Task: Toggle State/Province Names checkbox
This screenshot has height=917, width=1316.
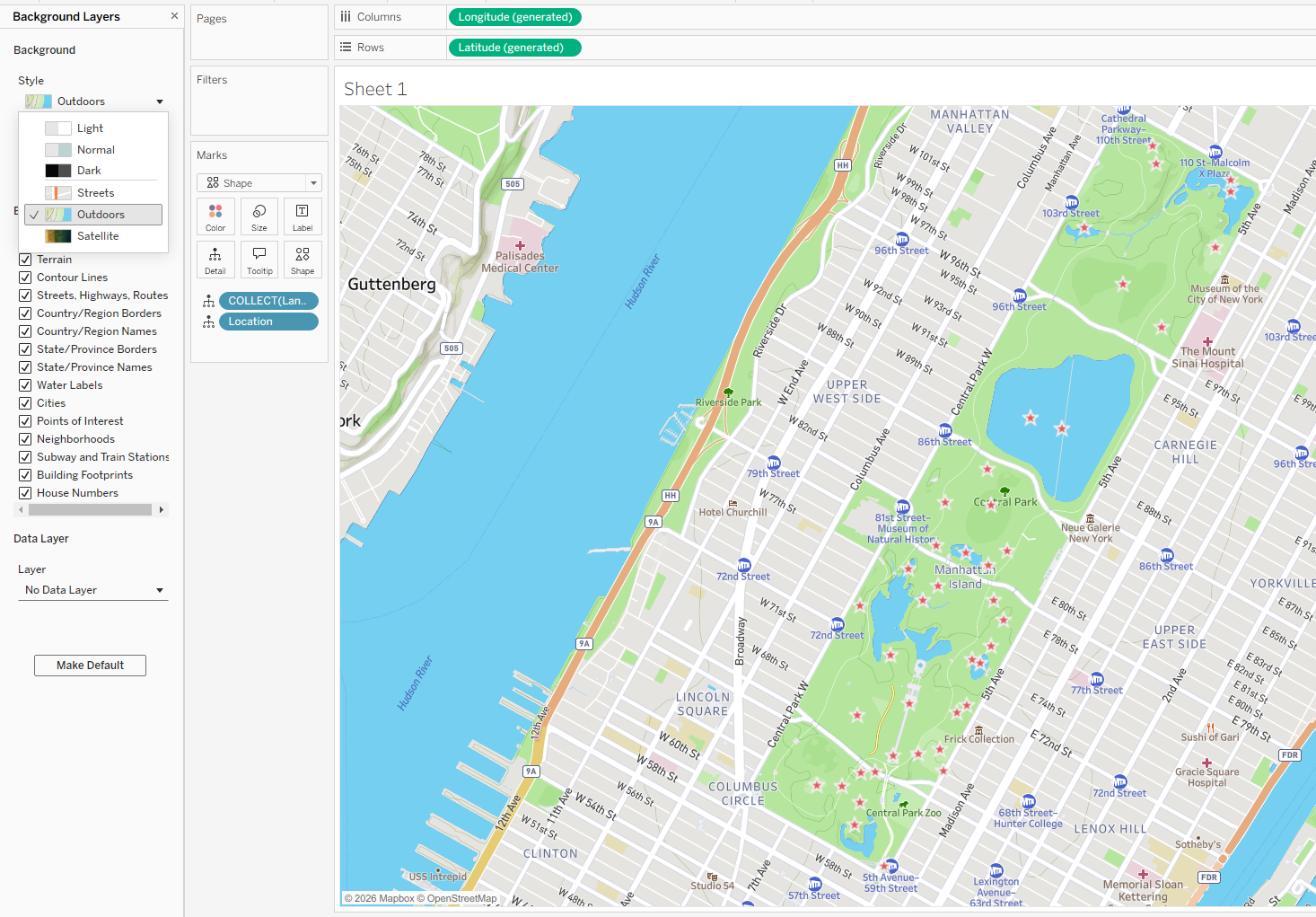Action: coord(25,367)
